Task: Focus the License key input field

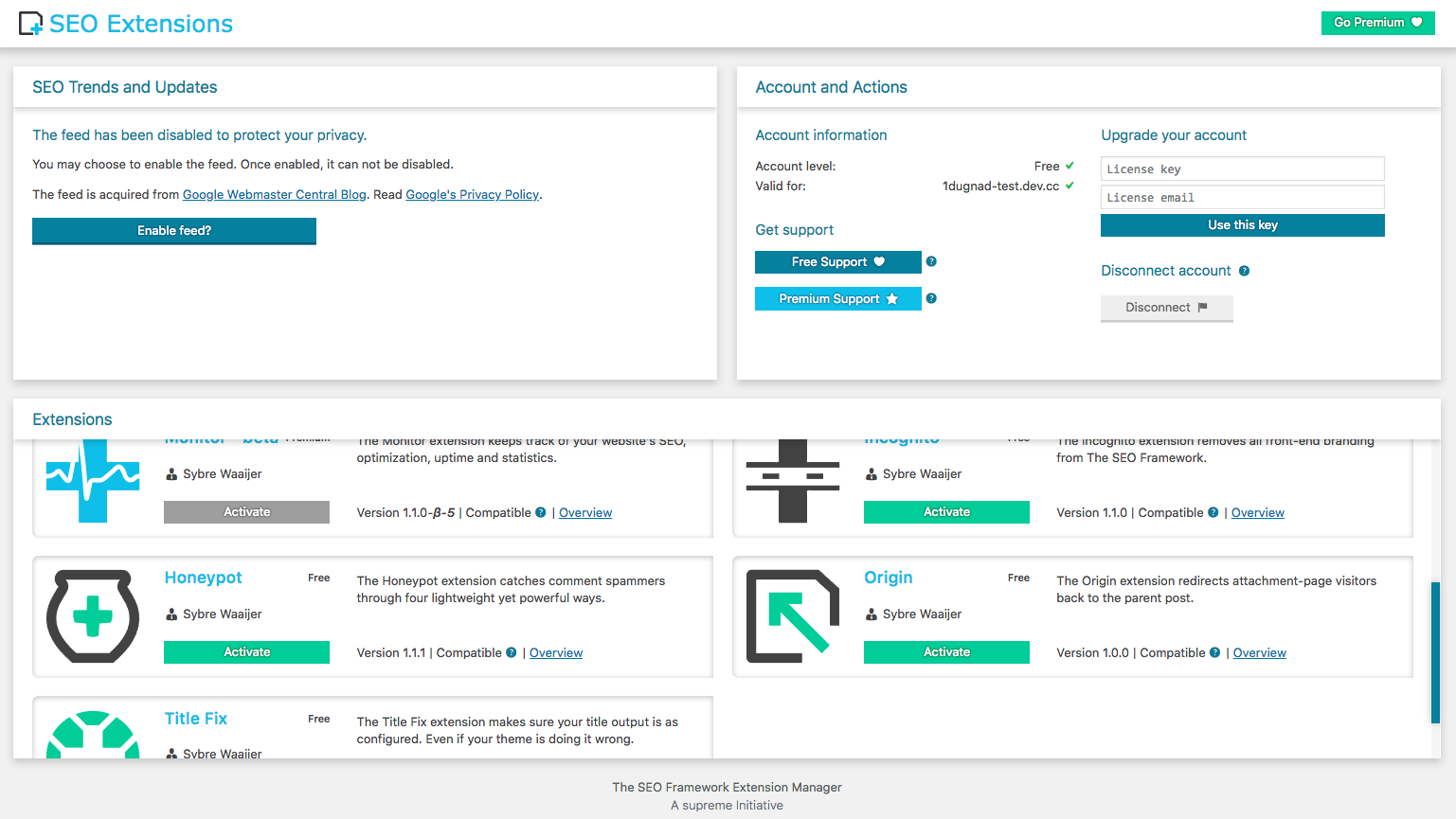Action: (x=1243, y=169)
